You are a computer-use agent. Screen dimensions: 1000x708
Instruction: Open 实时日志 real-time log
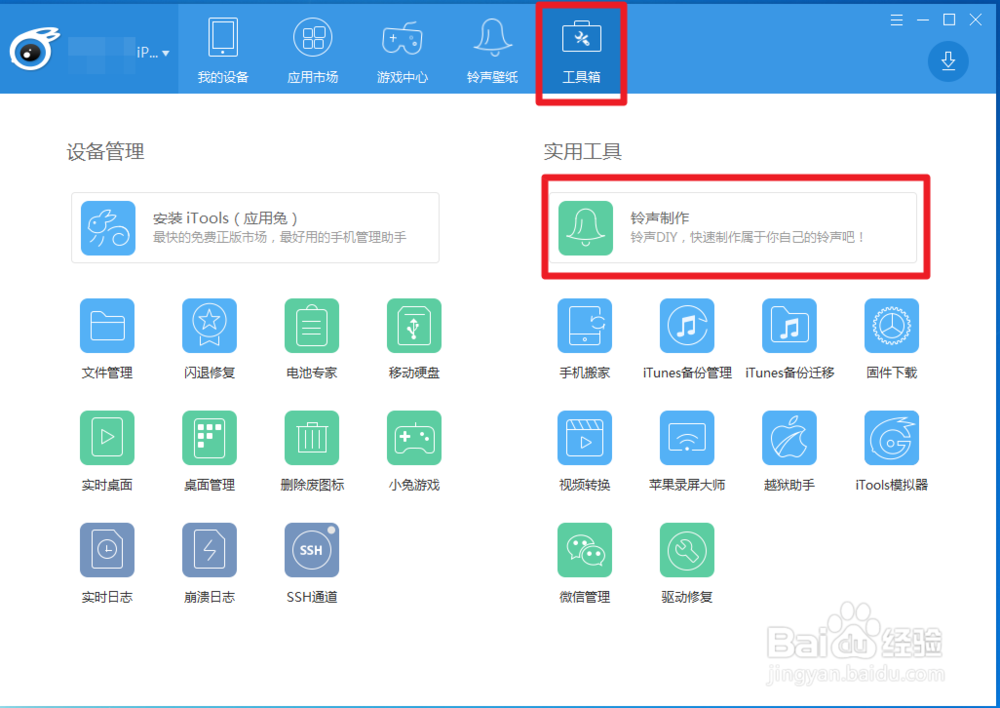pos(107,550)
